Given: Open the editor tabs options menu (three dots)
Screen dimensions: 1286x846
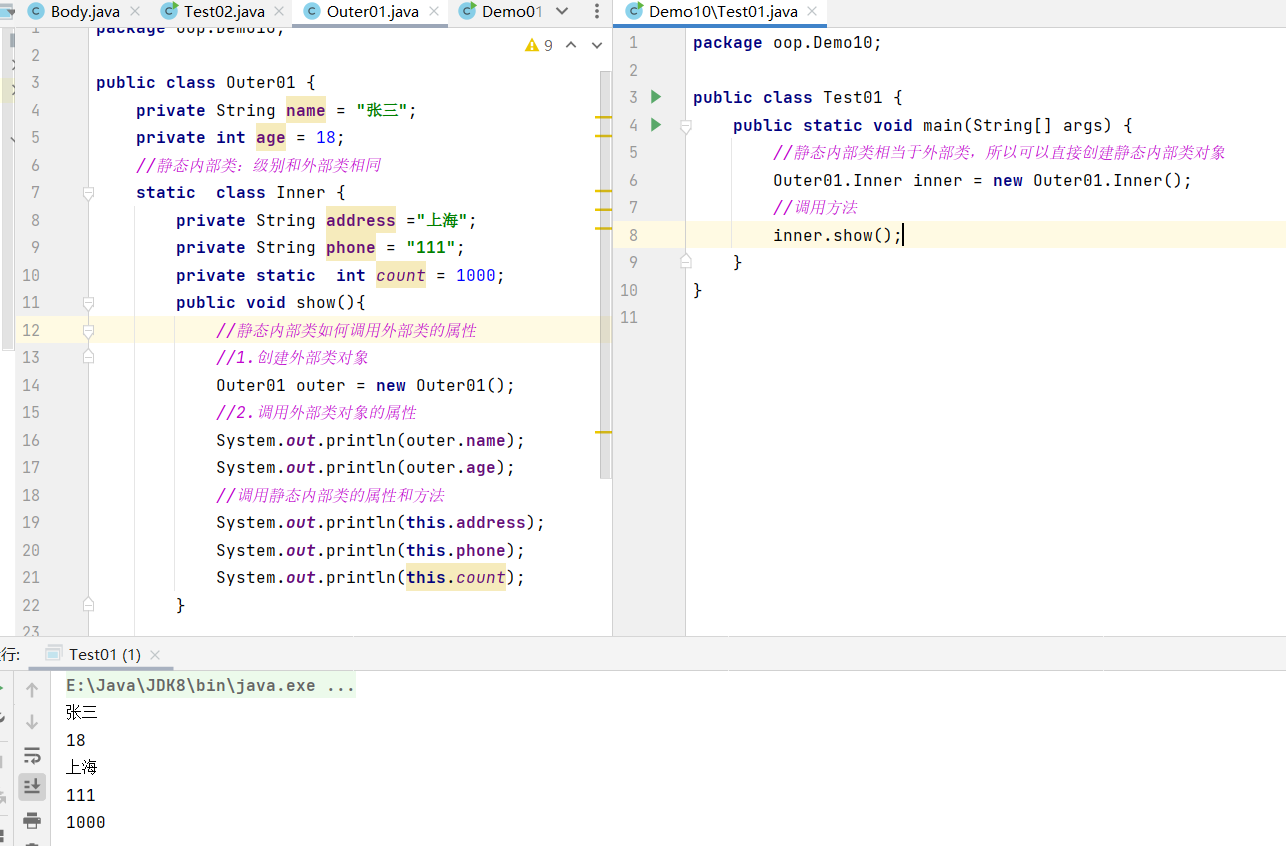Looking at the screenshot, I should tap(596, 12).
